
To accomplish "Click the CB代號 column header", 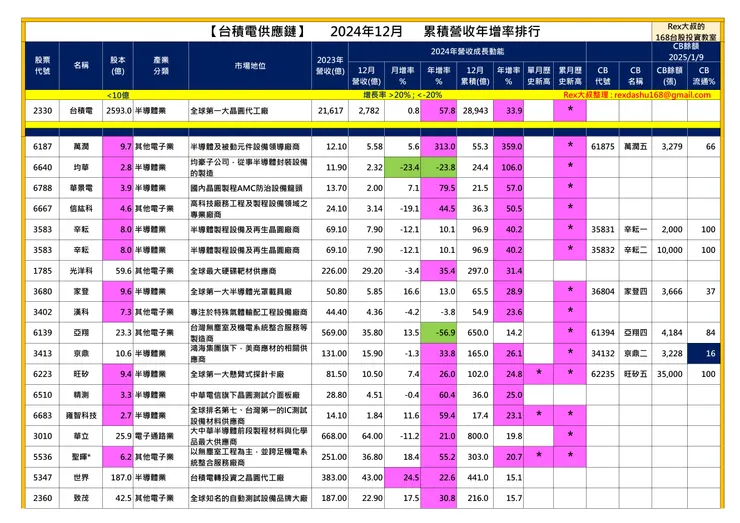I will 603,76.
